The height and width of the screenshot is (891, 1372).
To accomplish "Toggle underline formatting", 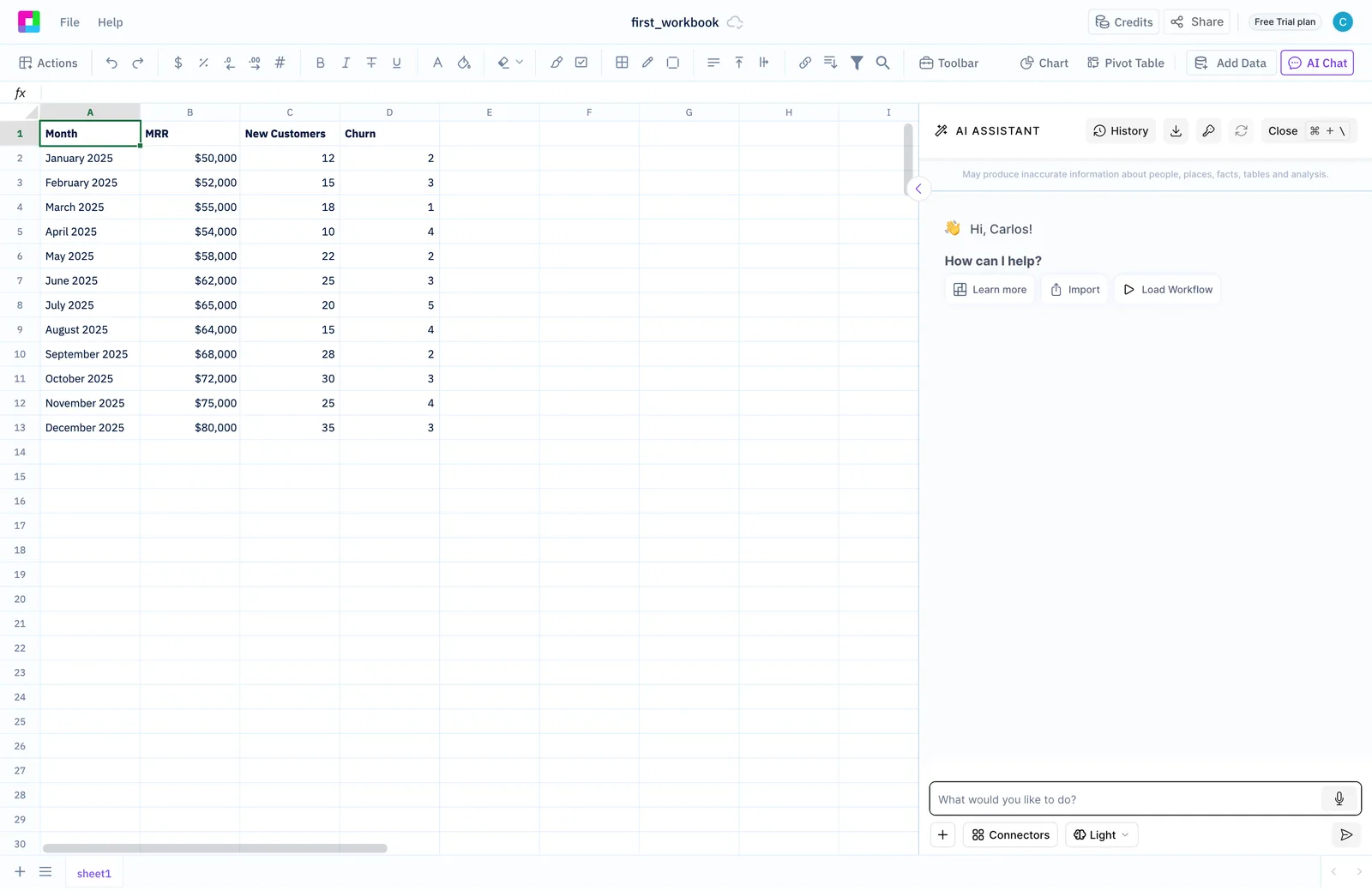I will pos(396,63).
